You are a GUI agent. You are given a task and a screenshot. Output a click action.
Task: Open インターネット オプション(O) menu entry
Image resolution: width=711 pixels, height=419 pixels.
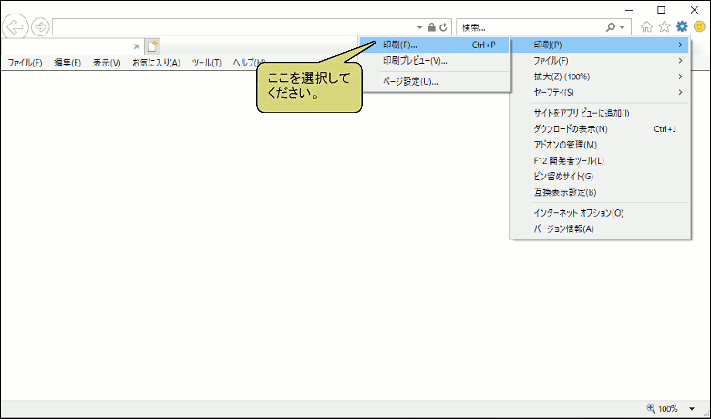pos(579,213)
